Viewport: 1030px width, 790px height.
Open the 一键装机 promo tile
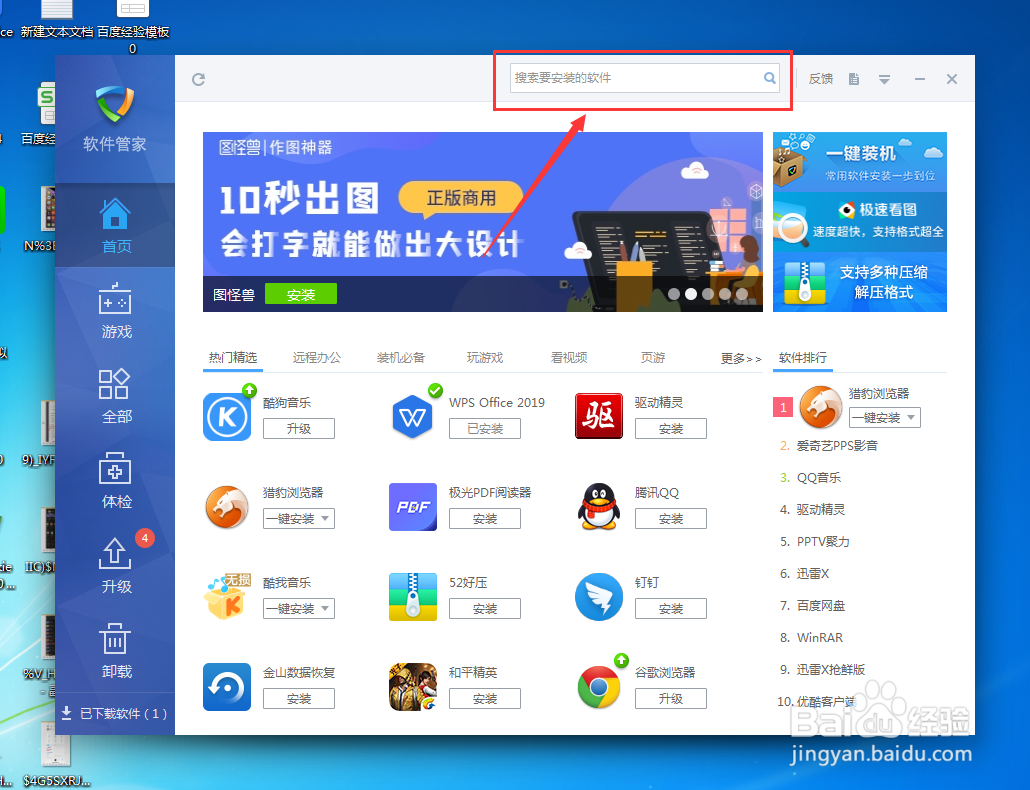point(860,162)
